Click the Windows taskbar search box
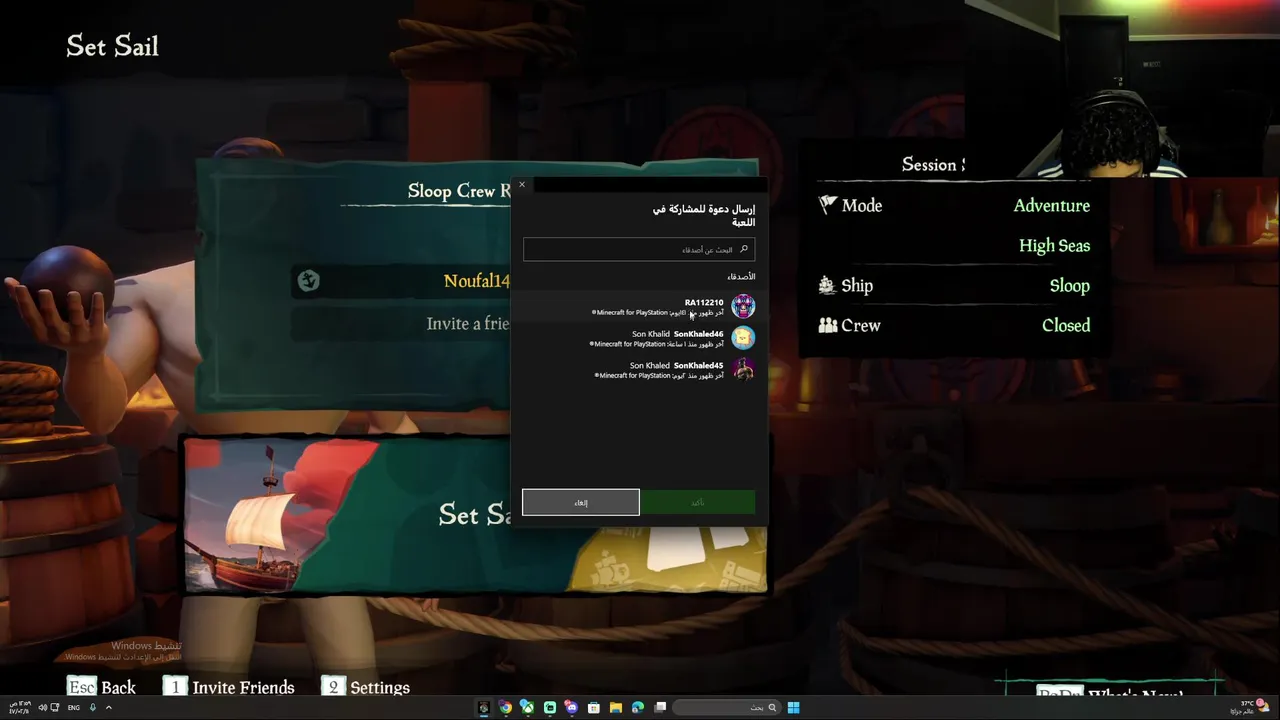 pos(727,708)
